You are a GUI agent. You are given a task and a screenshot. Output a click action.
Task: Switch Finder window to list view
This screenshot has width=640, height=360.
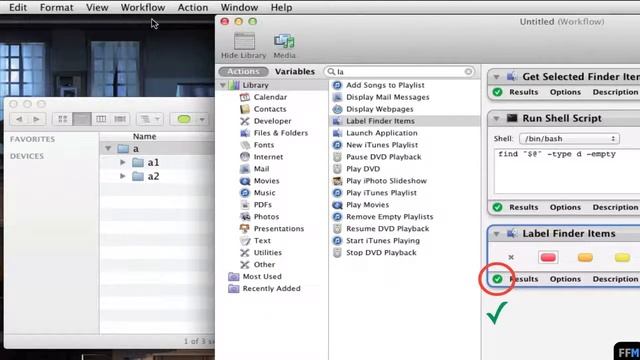(82, 119)
